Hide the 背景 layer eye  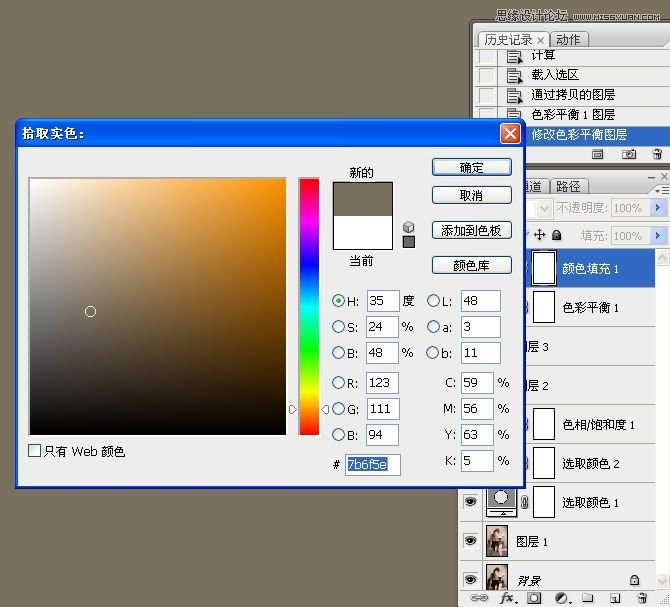[470, 579]
